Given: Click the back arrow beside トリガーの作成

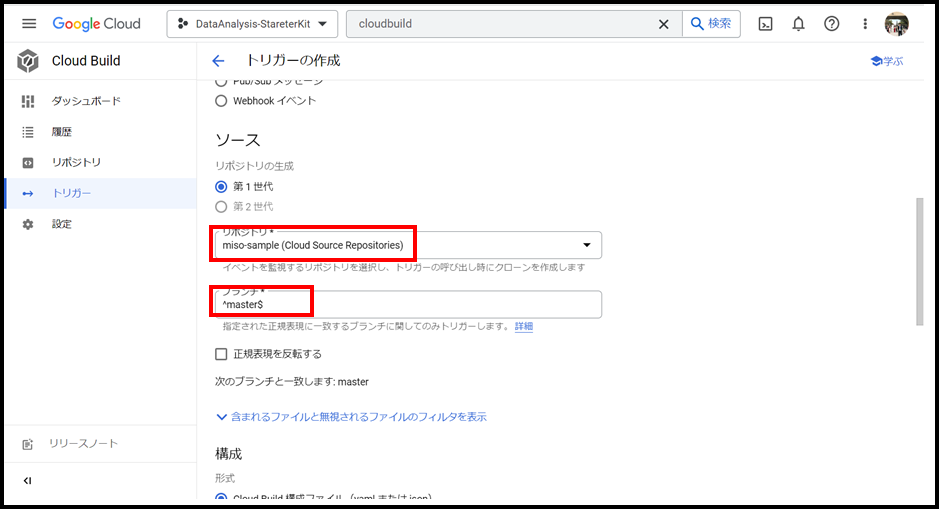Looking at the screenshot, I should (x=219, y=61).
